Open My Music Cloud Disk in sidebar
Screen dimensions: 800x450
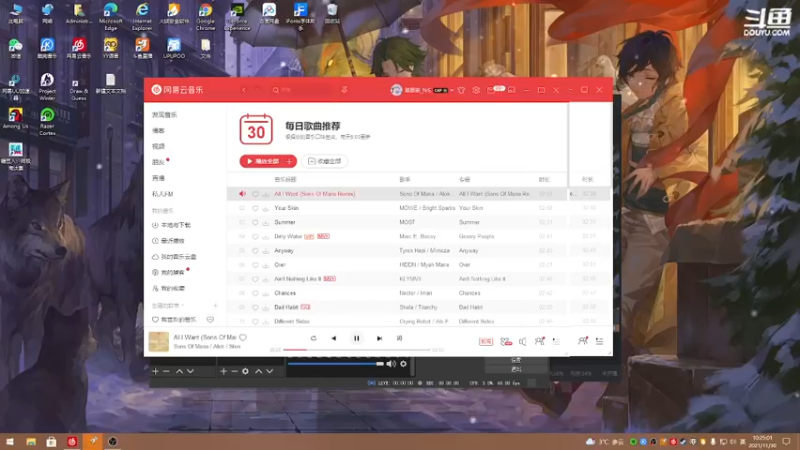174,257
